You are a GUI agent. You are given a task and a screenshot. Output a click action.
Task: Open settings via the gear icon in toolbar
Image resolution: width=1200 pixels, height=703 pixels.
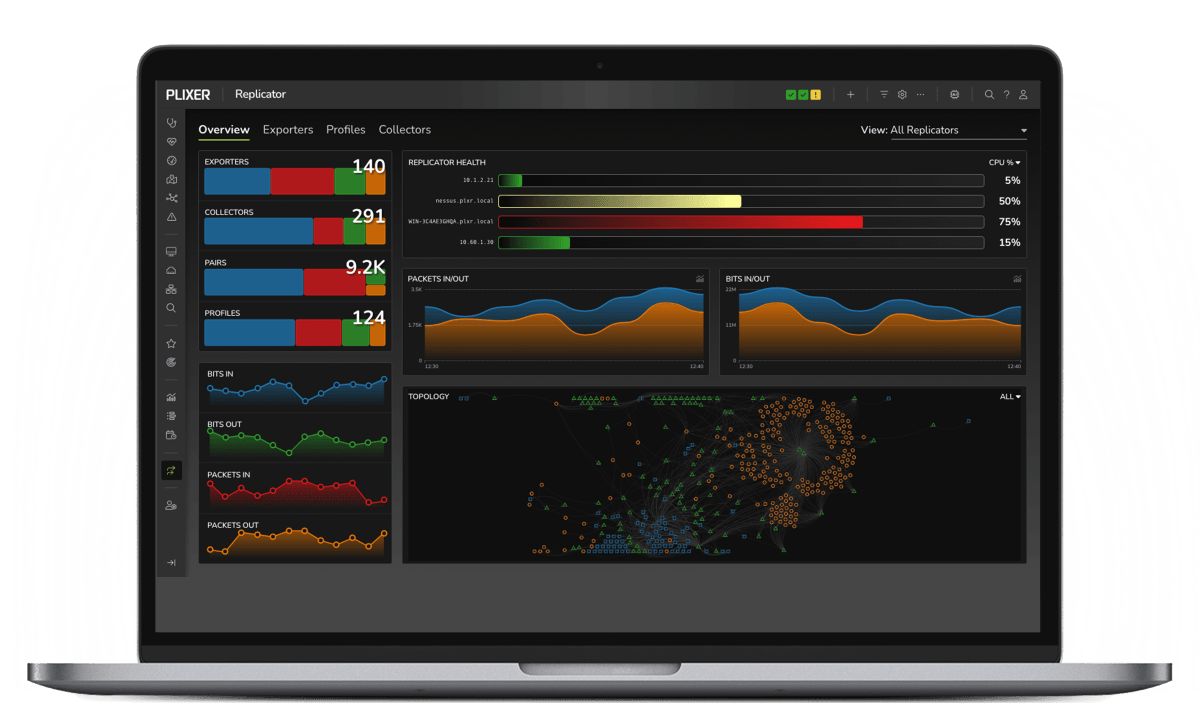[x=902, y=94]
